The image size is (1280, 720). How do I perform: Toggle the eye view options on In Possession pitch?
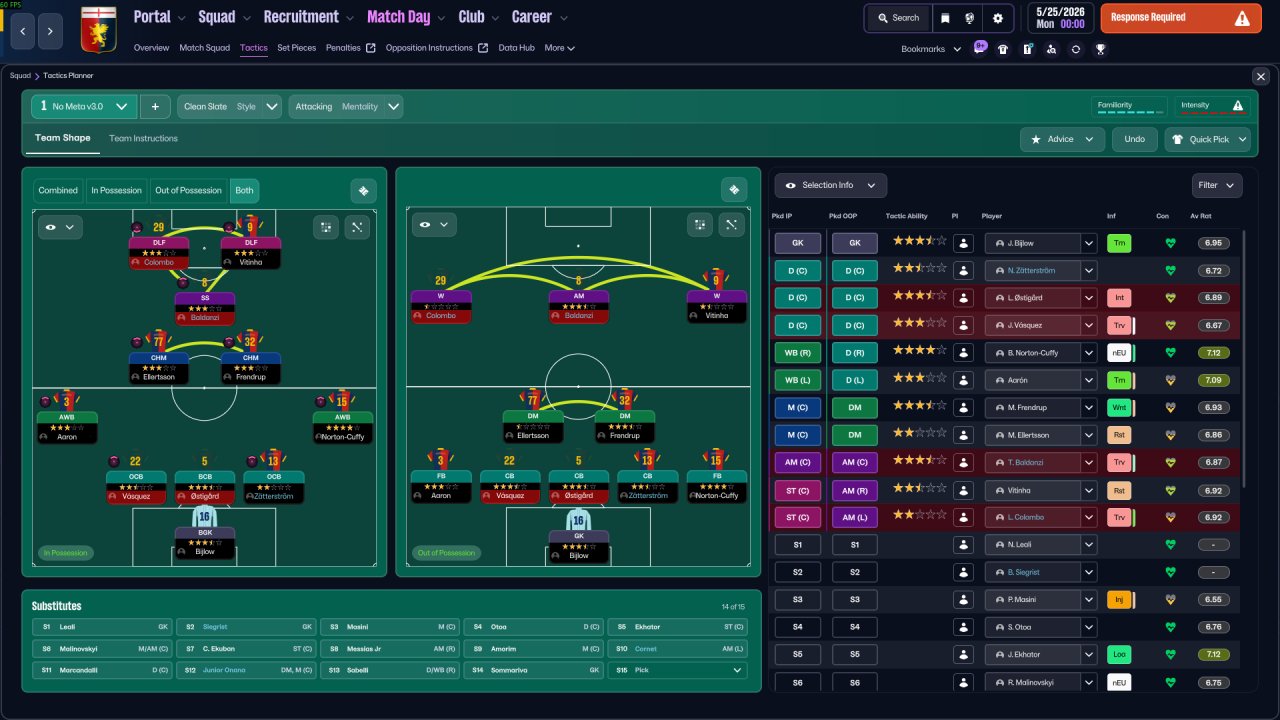tap(58, 227)
